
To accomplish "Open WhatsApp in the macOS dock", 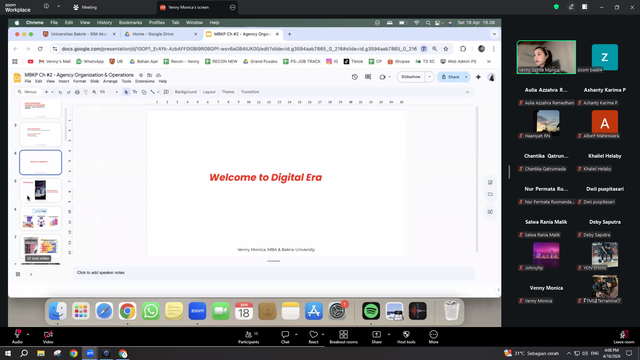I will pos(151,311).
